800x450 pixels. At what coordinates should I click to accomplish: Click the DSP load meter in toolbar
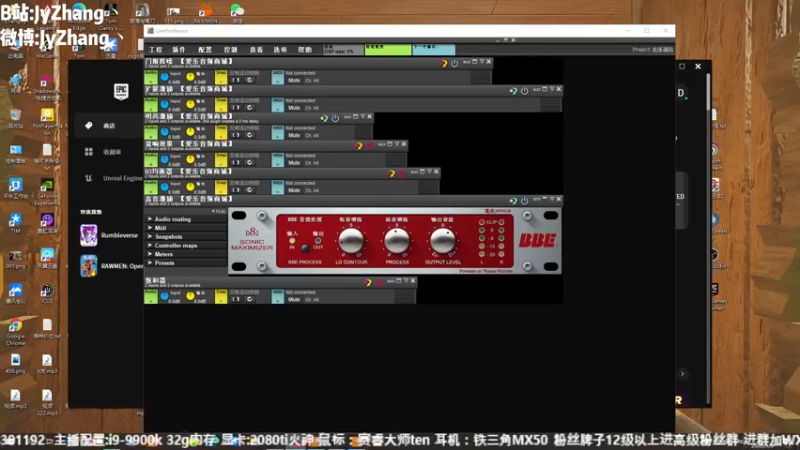343,49
